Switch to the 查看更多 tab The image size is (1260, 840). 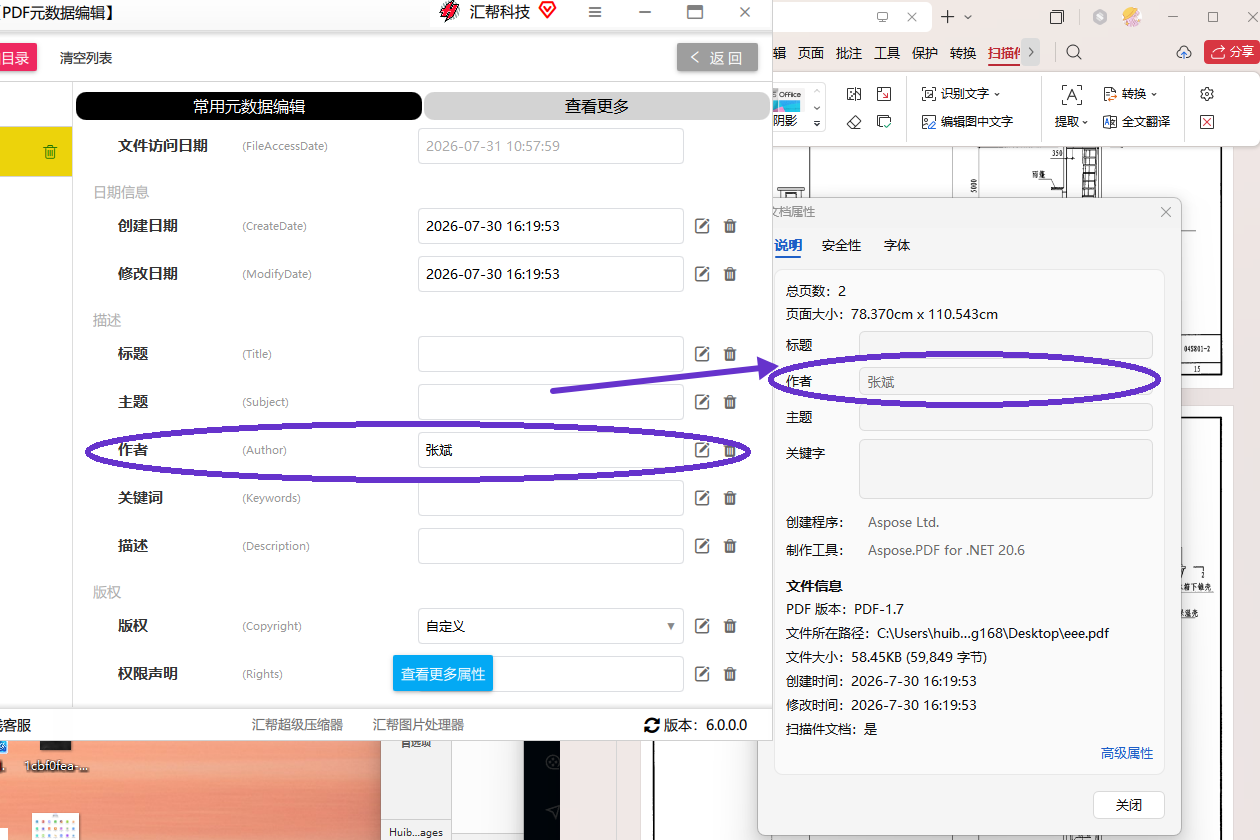click(x=597, y=106)
